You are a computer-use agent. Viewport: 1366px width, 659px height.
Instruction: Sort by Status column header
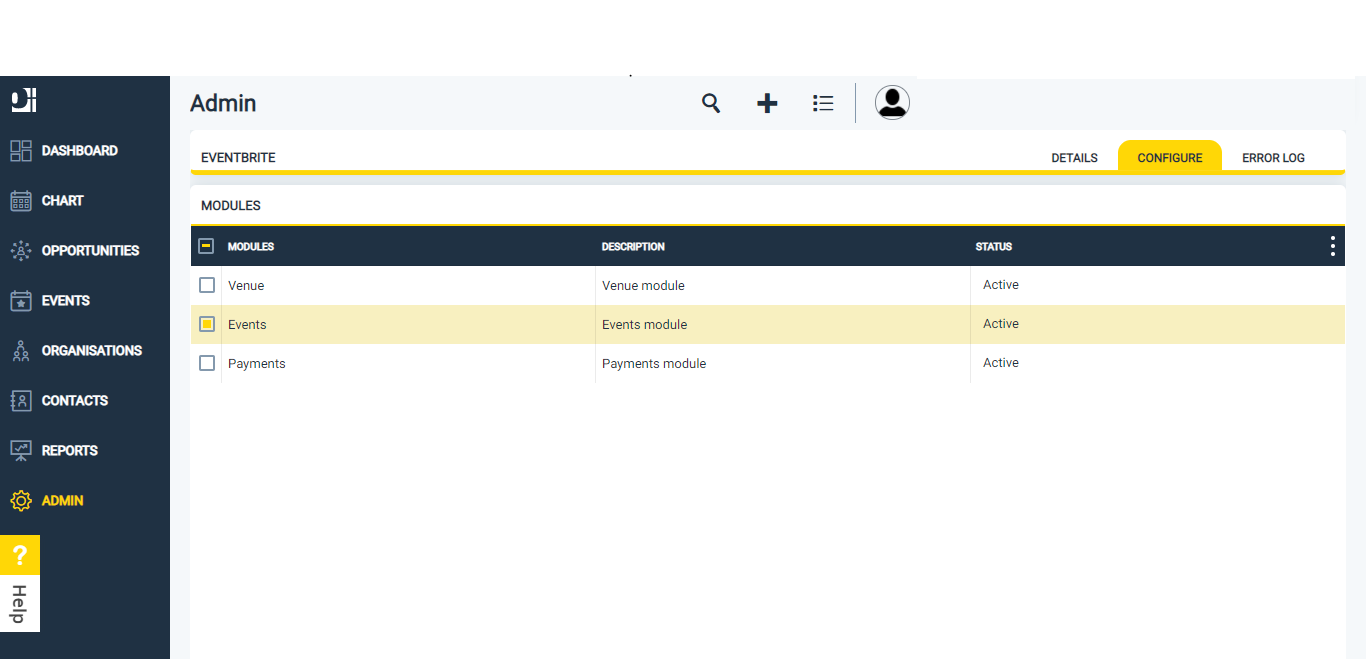(x=994, y=247)
